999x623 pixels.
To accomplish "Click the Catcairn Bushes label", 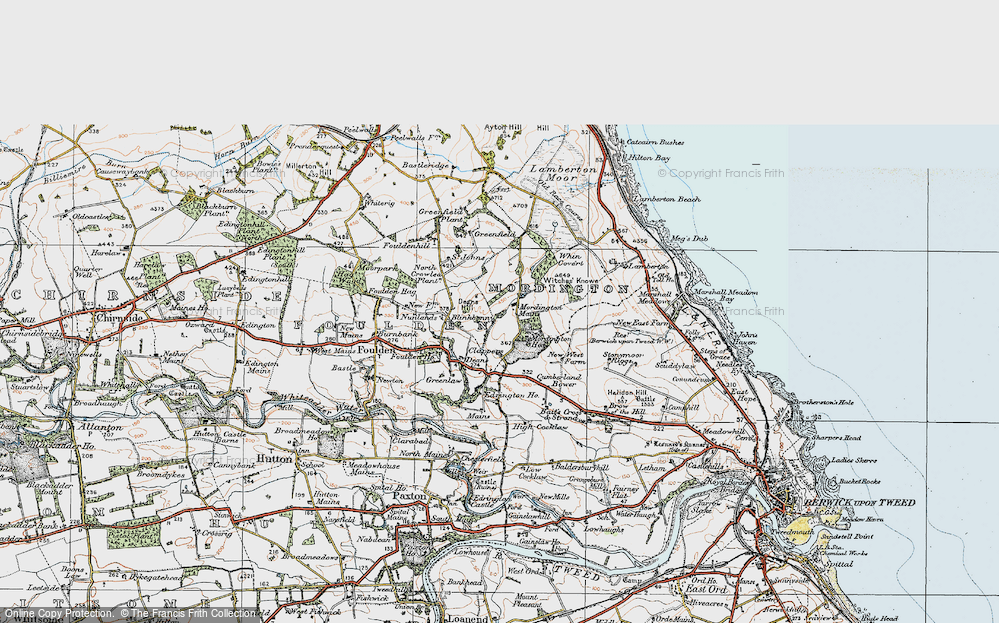I will click(655, 142).
